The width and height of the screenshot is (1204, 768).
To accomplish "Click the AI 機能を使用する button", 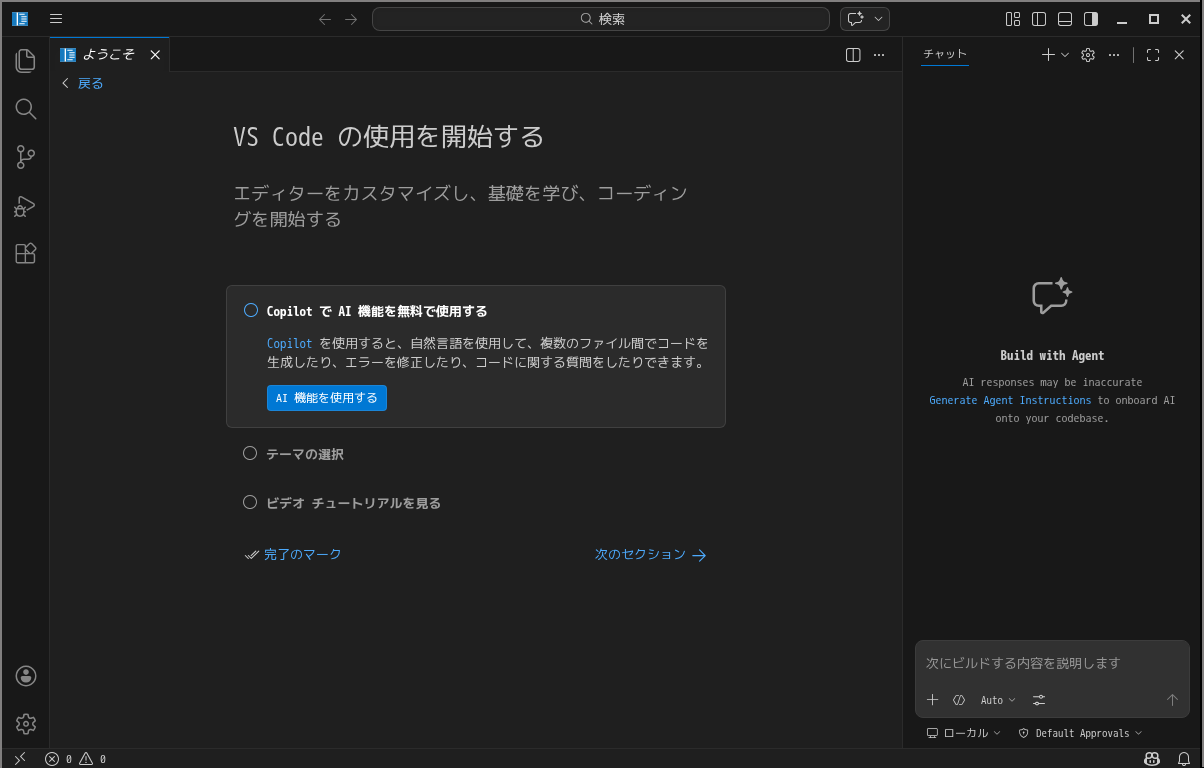I will (x=326, y=398).
